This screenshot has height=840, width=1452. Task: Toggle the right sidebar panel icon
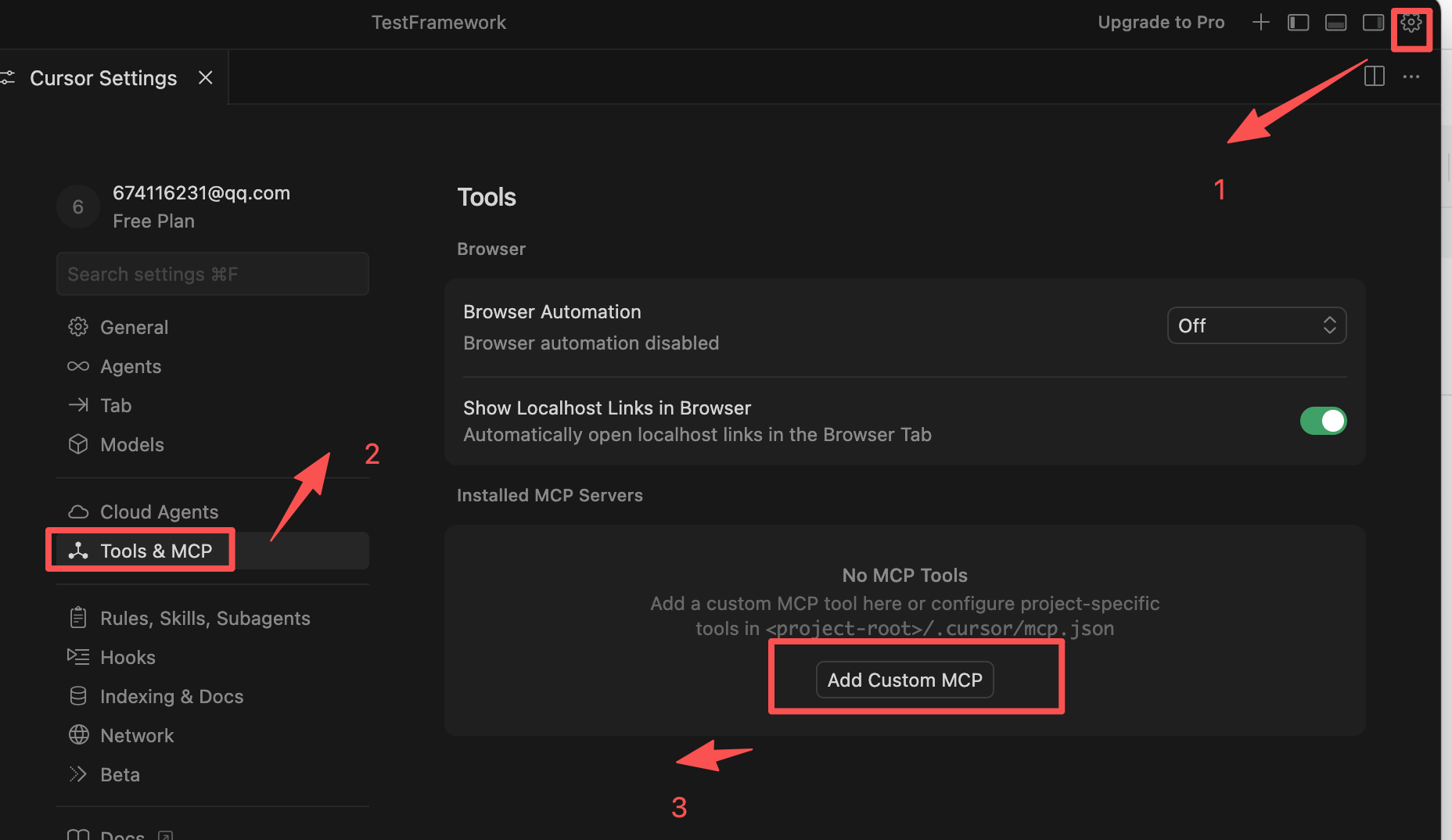1374,23
